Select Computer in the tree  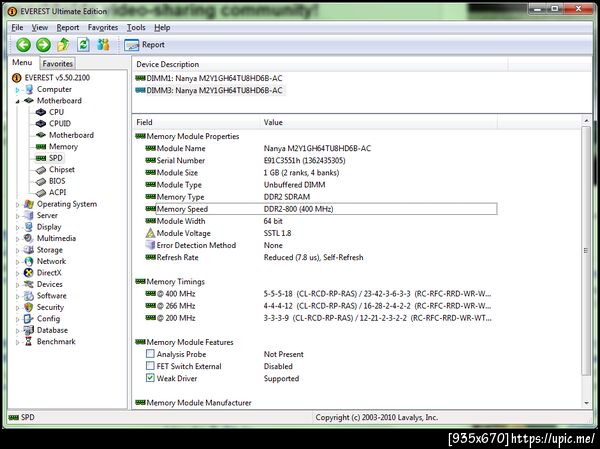(54, 89)
